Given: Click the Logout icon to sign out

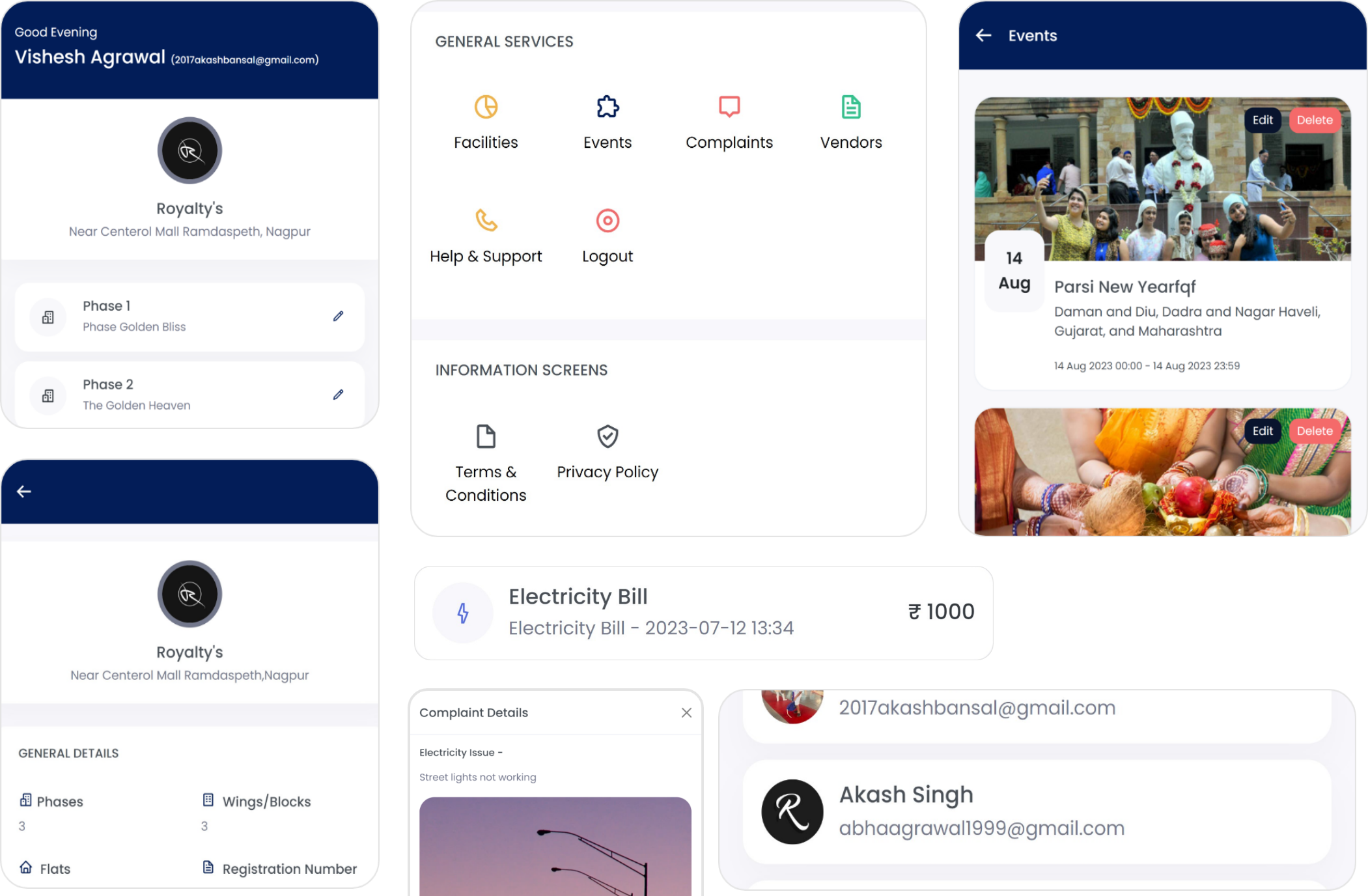Looking at the screenshot, I should coord(607,221).
